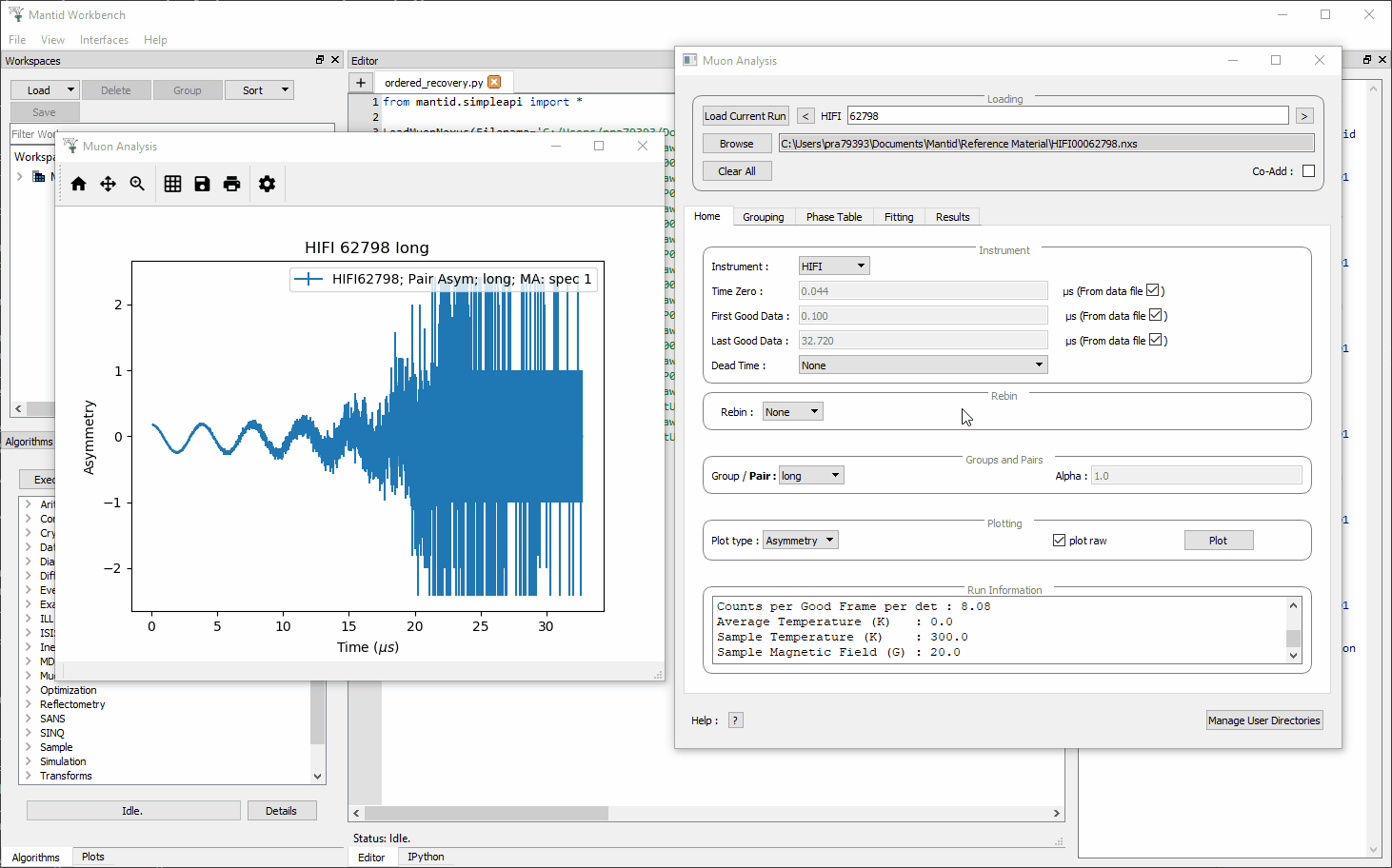The image size is (1392, 868).
Task: Open the Dead Time dropdown
Action: 923,365
